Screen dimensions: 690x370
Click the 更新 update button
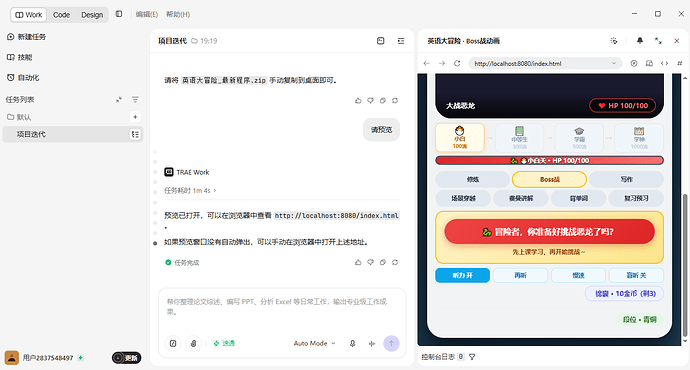click(x=127, y=358)
